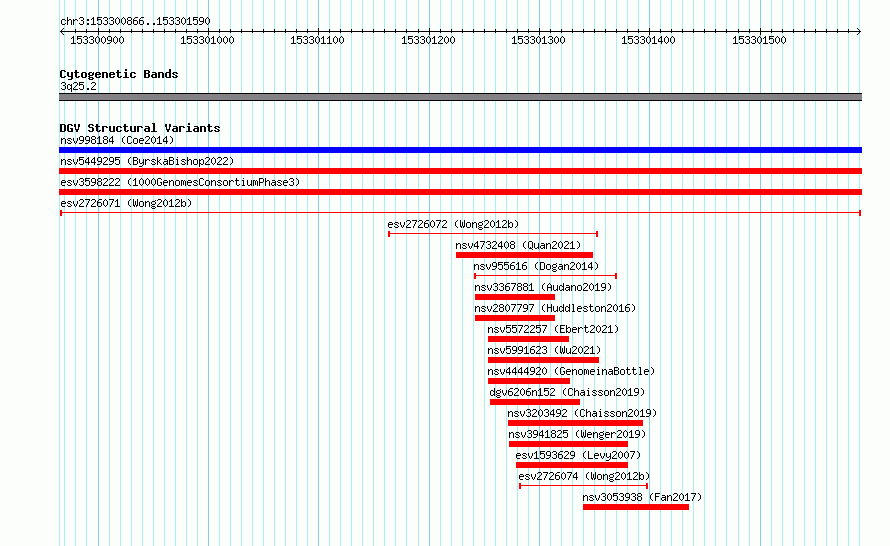Click the esv2726074 thin span line
Image resolution: width=890 pixels, height=546 pixels.
pyautogui.click(x=583, y=486)
